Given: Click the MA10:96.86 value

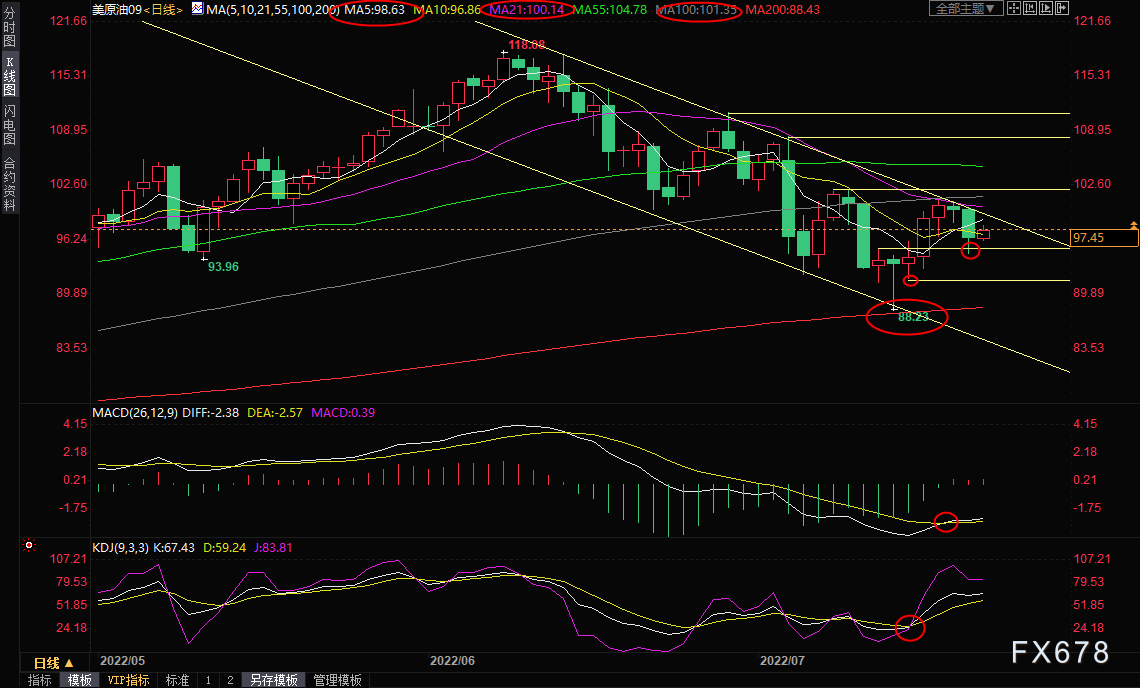Looking at the screenshot, I should point(446,9).
